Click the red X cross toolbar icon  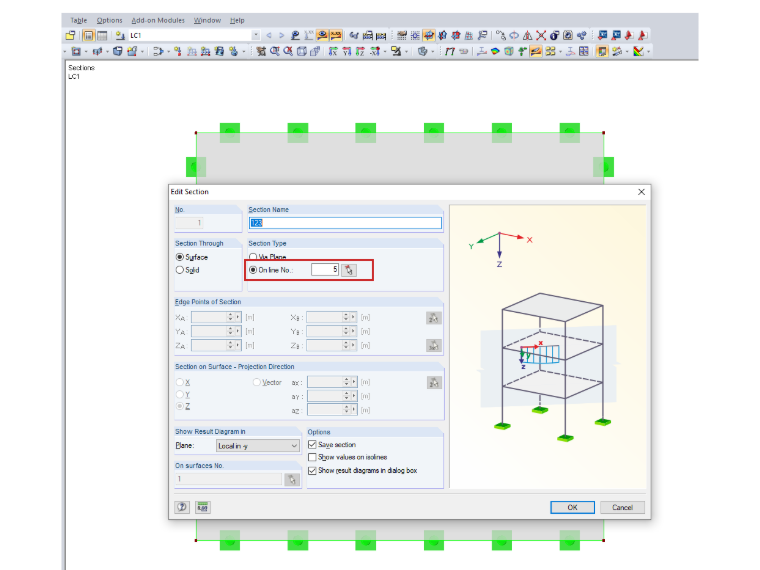(x=541, y=35)
